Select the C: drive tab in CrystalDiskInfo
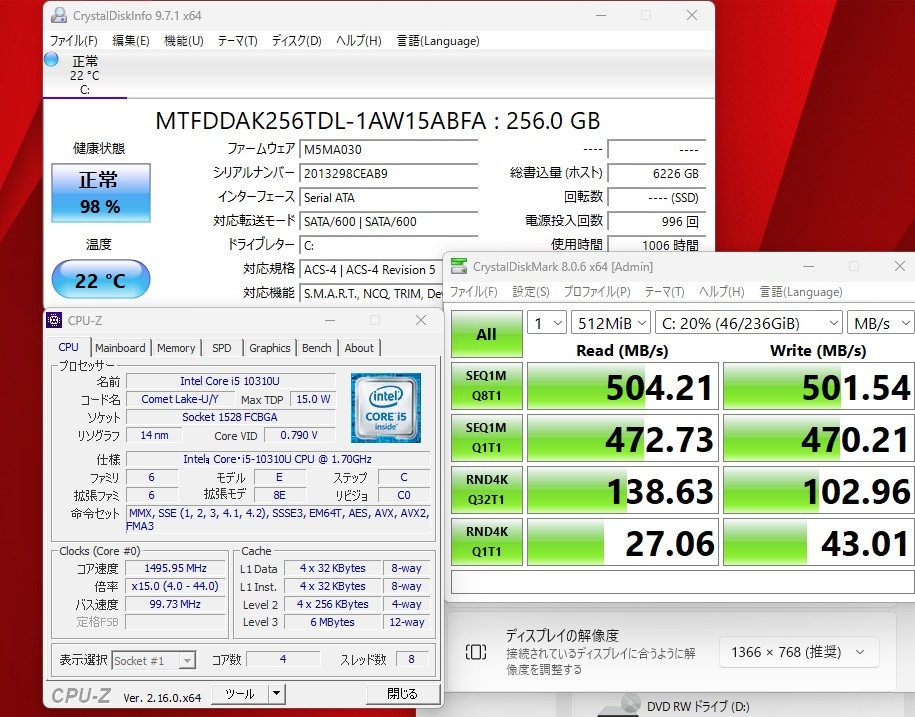915x717 pixels. [x=85, y=75]
